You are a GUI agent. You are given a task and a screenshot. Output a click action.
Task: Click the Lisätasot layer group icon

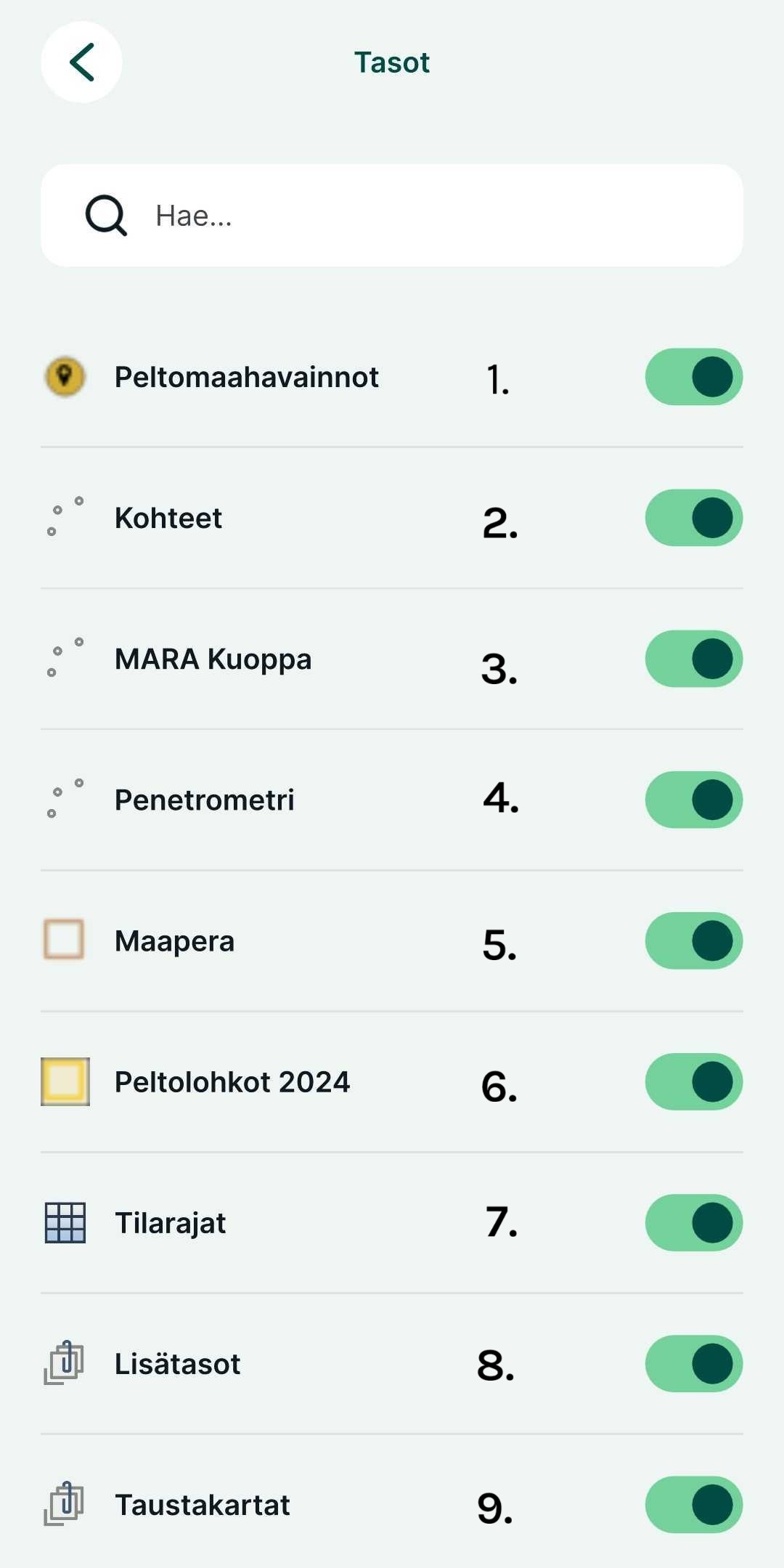coord(65,1363)
